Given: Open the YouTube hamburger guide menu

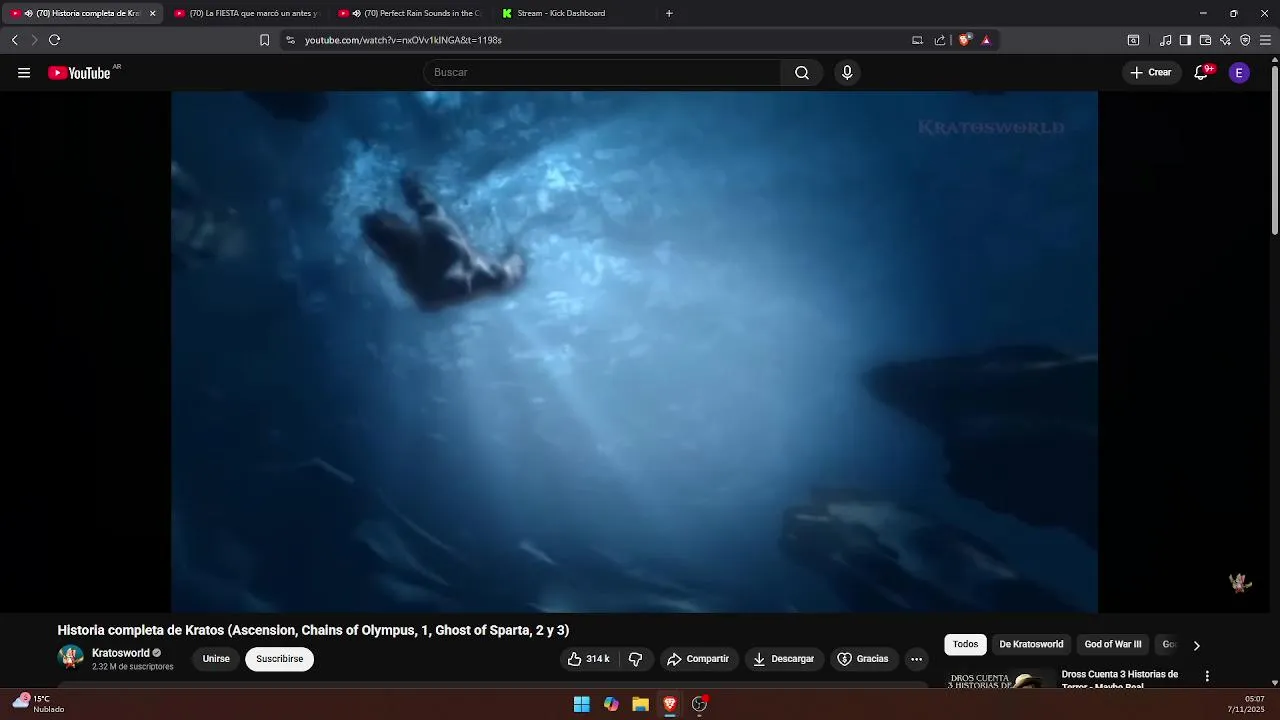Looking at the screenshot, I should pyautogui.click(x=24, y=73).
